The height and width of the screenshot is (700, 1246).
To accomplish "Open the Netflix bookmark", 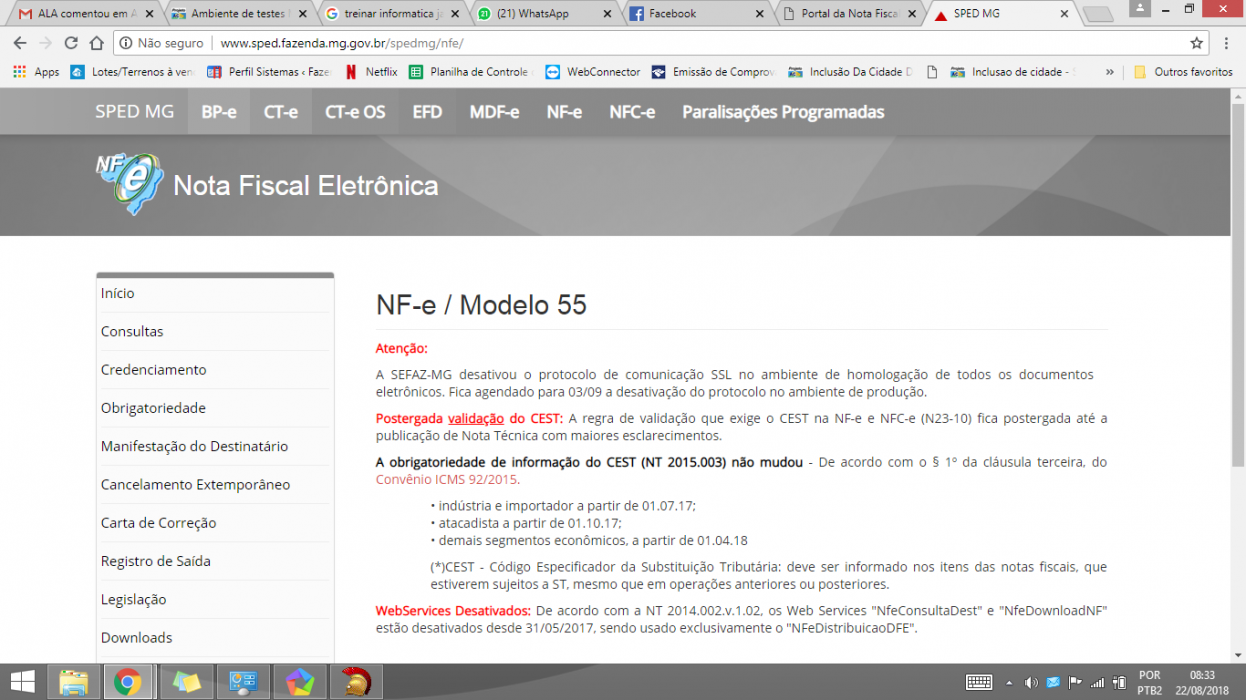I will point(371,72).
